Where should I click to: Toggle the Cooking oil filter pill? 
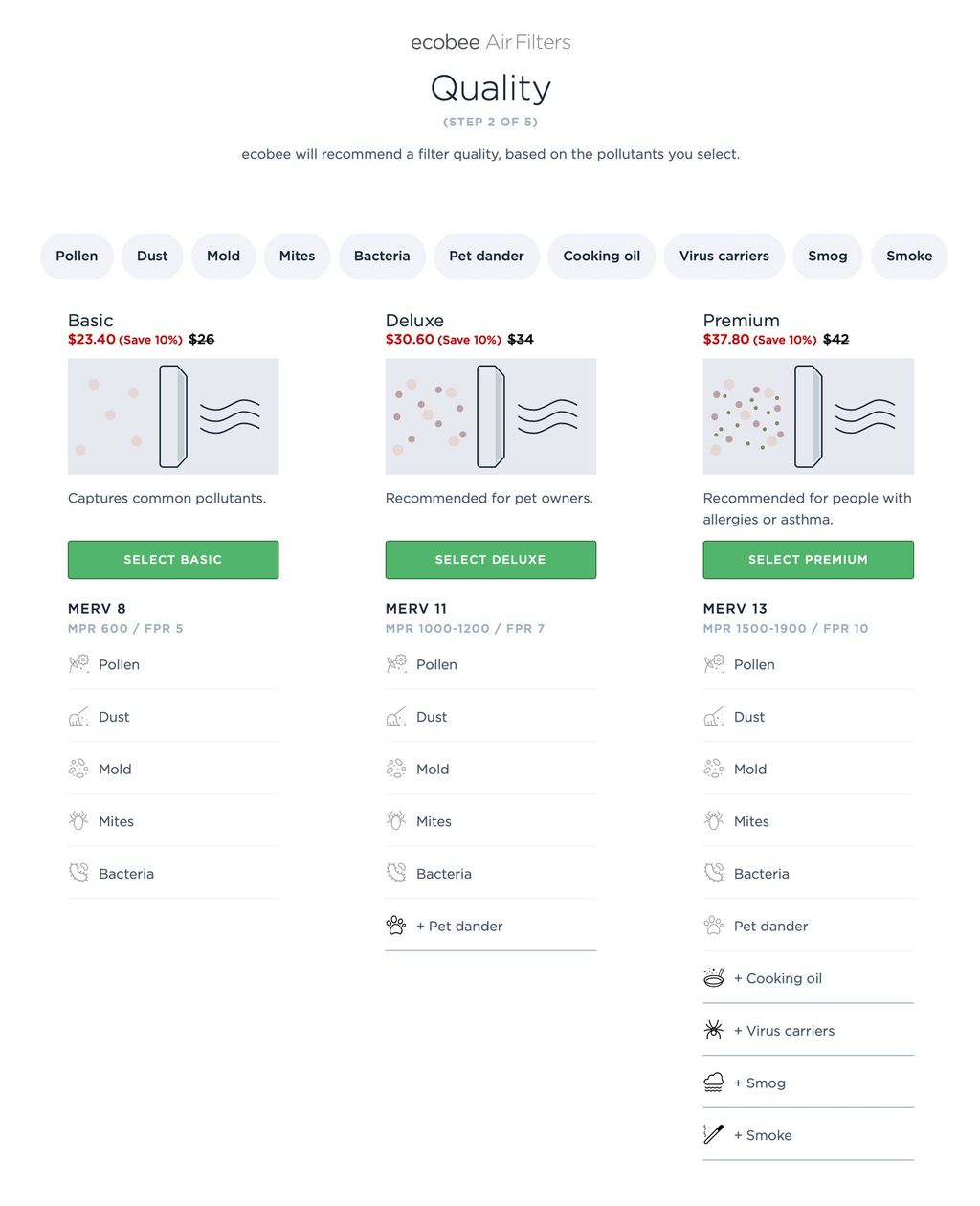point(601,256)
